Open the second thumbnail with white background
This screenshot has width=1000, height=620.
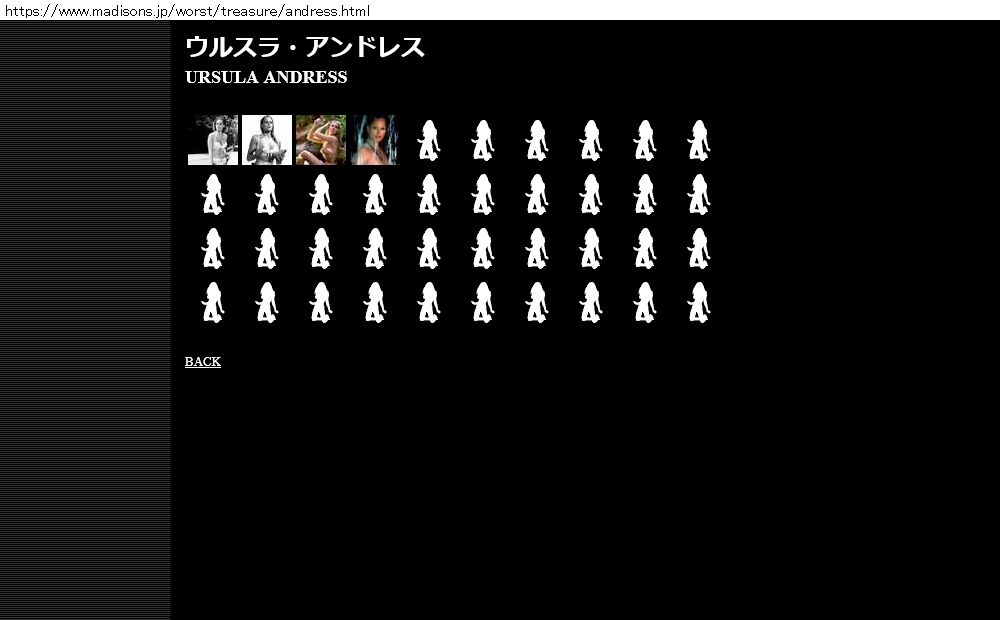[x=267, y=140]
